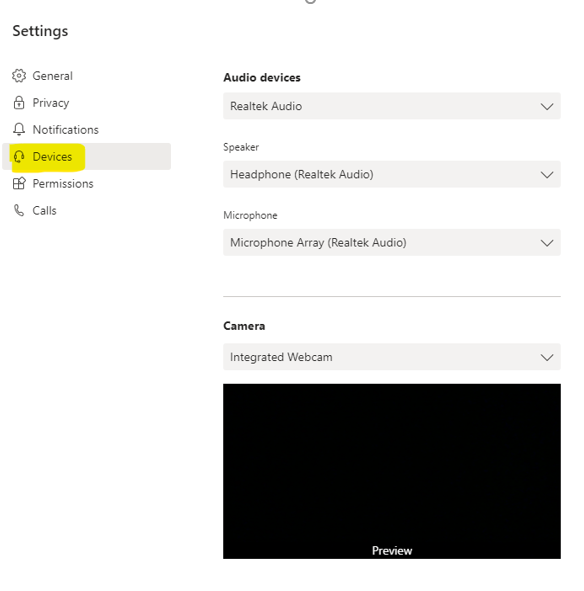The width and height of the screenshot is (584, 591).
Task: Click the Privacy lock icon
Action: coord(19,103)
